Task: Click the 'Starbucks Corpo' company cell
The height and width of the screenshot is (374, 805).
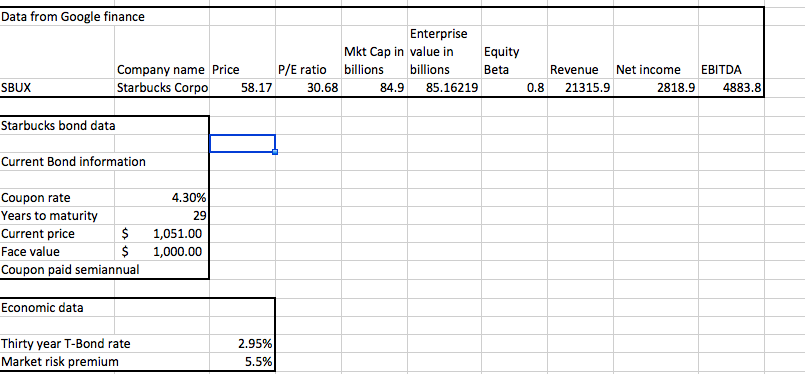Action: (162, 87)
